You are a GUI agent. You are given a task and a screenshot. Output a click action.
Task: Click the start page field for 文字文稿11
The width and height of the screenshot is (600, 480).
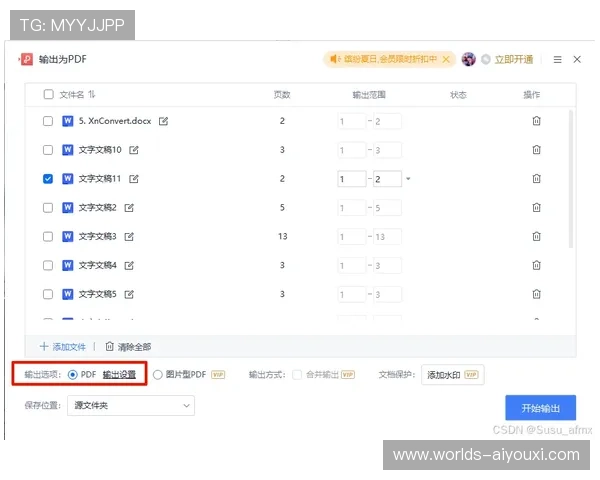pyautogui.click(x=351, y=179)
